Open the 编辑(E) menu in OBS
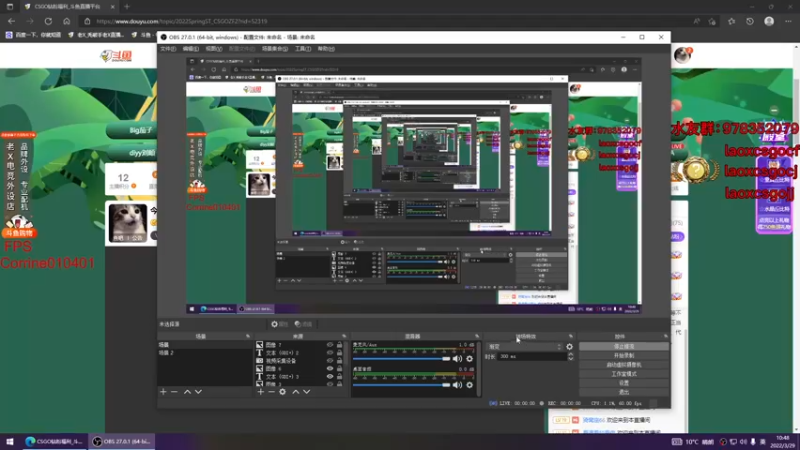 [x=191, y=49]
